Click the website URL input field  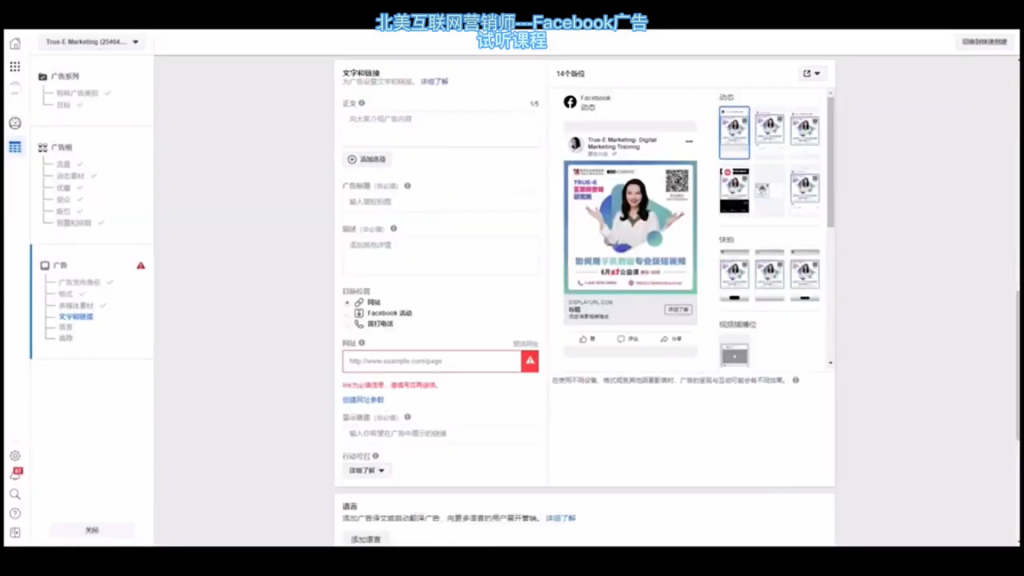coord(430,361)
